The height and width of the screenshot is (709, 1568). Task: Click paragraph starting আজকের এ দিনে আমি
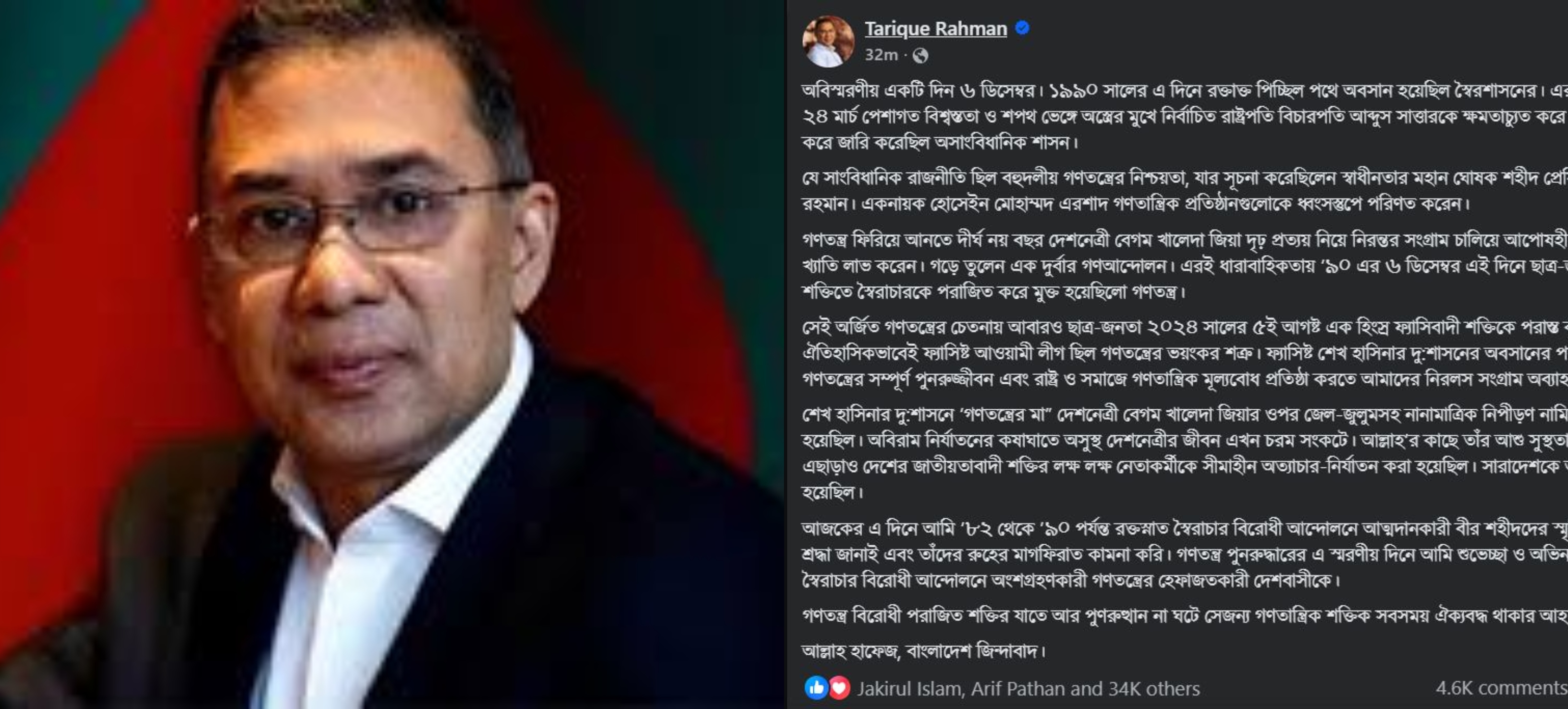point(1185,554)
